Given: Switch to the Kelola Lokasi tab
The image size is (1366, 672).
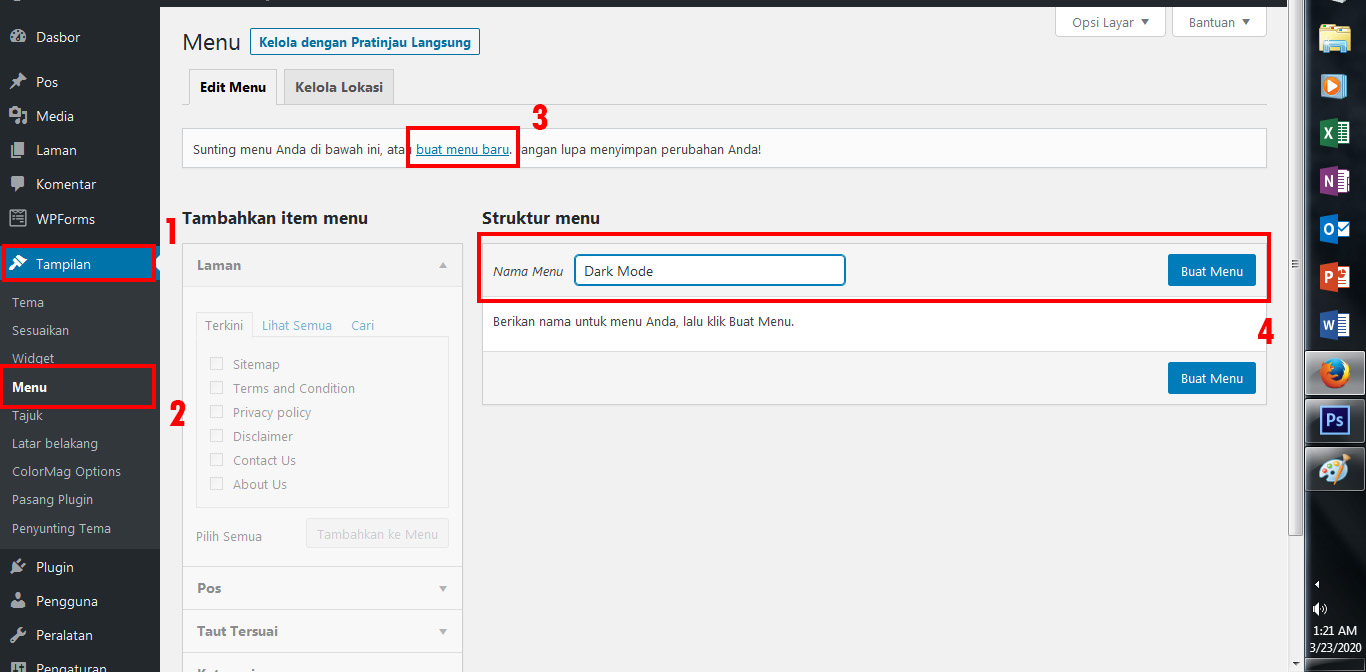Looking at the screenshot, I should 339,87.
